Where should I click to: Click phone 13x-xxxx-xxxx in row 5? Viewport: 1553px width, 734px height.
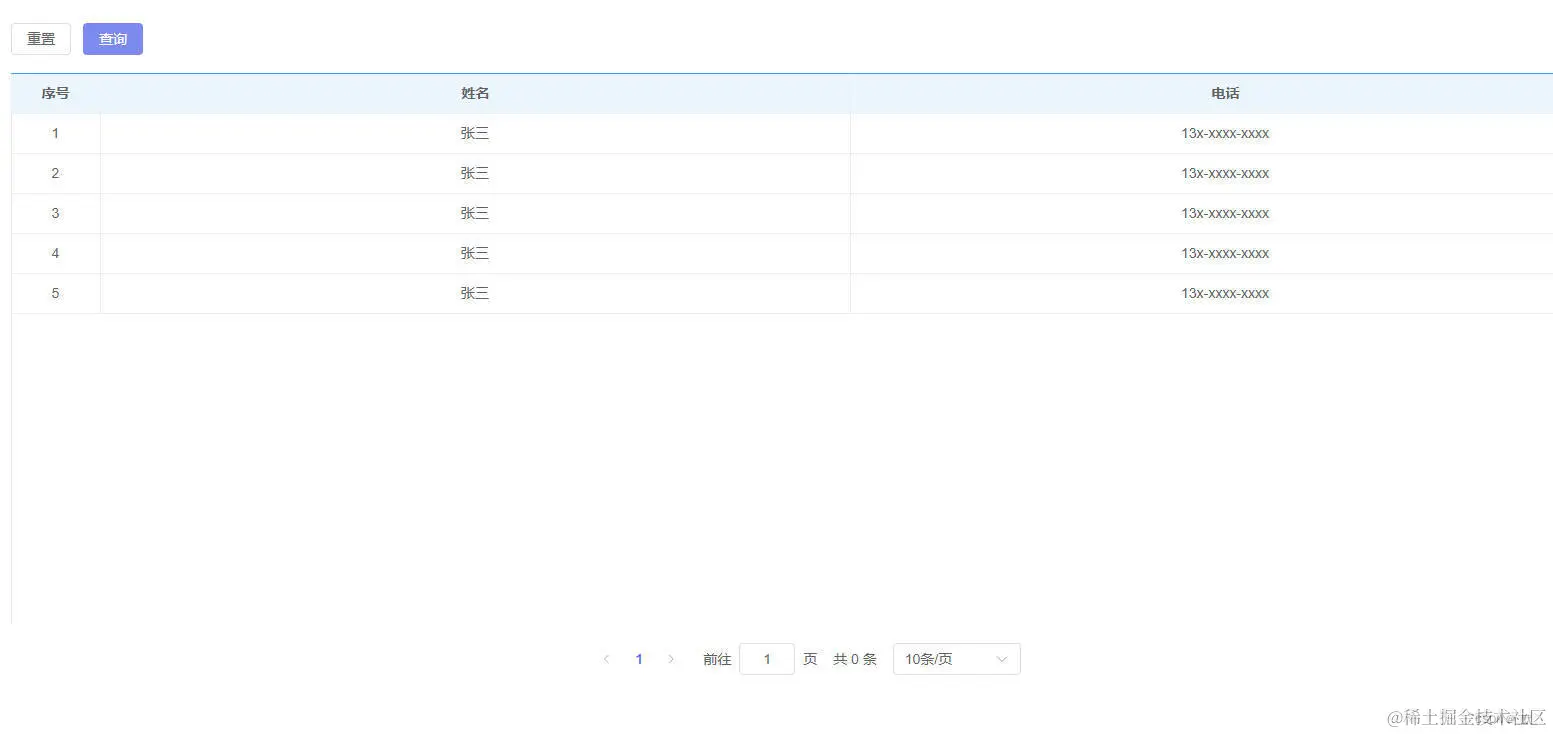pyautogui.click(x=1225, y=293)
